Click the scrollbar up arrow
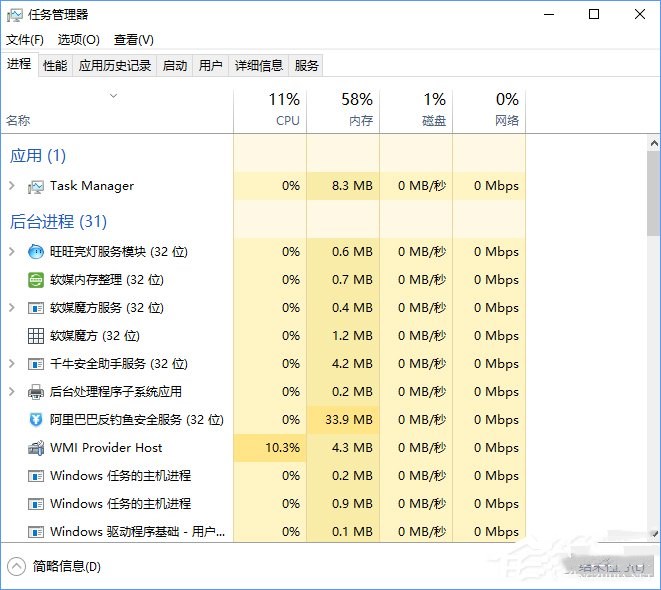Screen dimensions: 661x590 coord(654,143)
